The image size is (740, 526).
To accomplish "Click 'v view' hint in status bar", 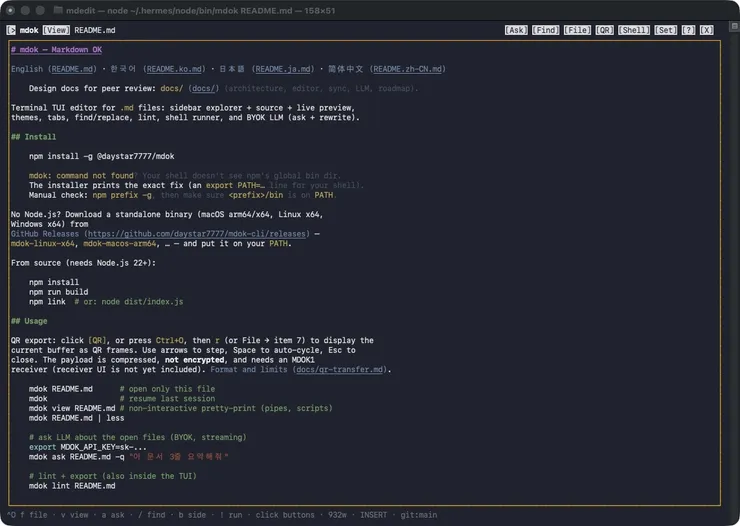I will [74, 515].
